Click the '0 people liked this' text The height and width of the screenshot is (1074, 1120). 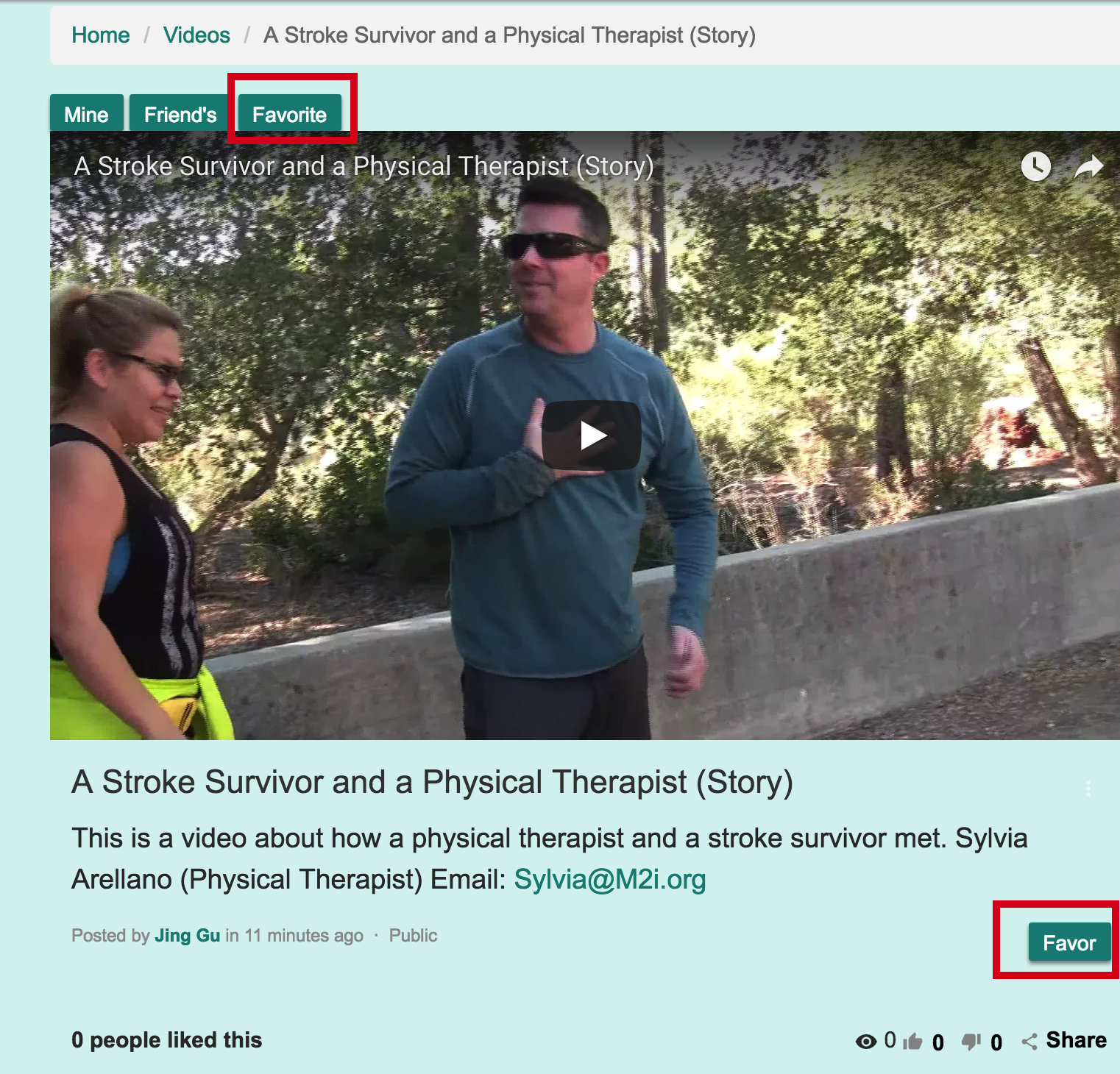(x=167, y=1039)
